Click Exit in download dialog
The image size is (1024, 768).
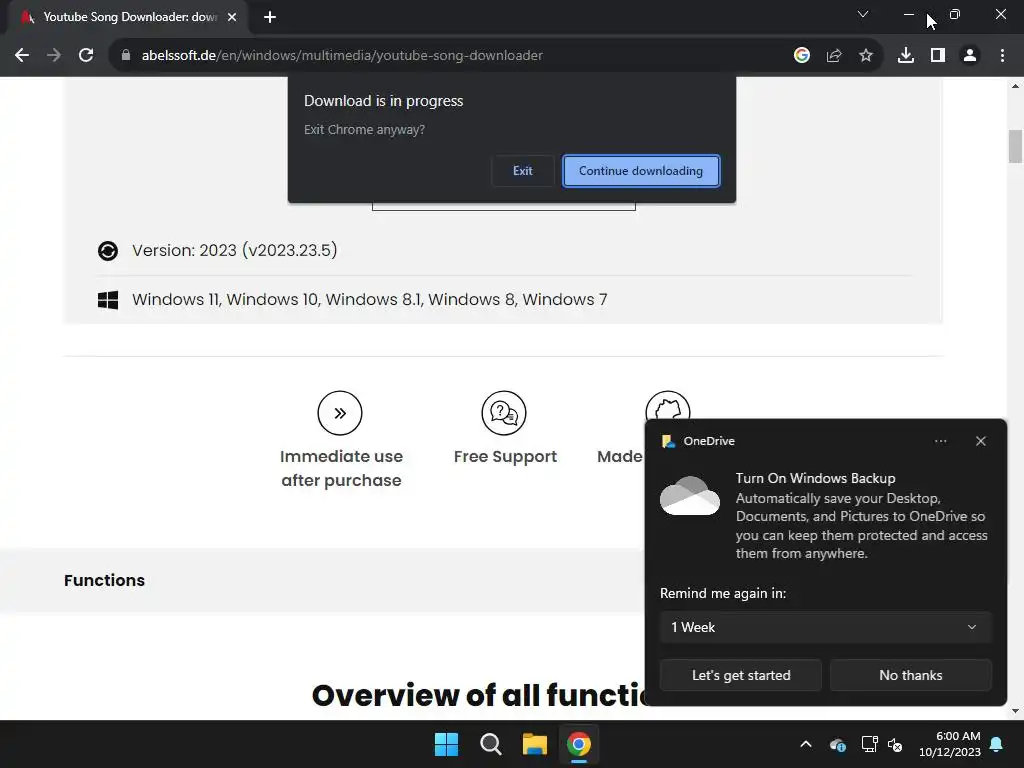[522, 170]
